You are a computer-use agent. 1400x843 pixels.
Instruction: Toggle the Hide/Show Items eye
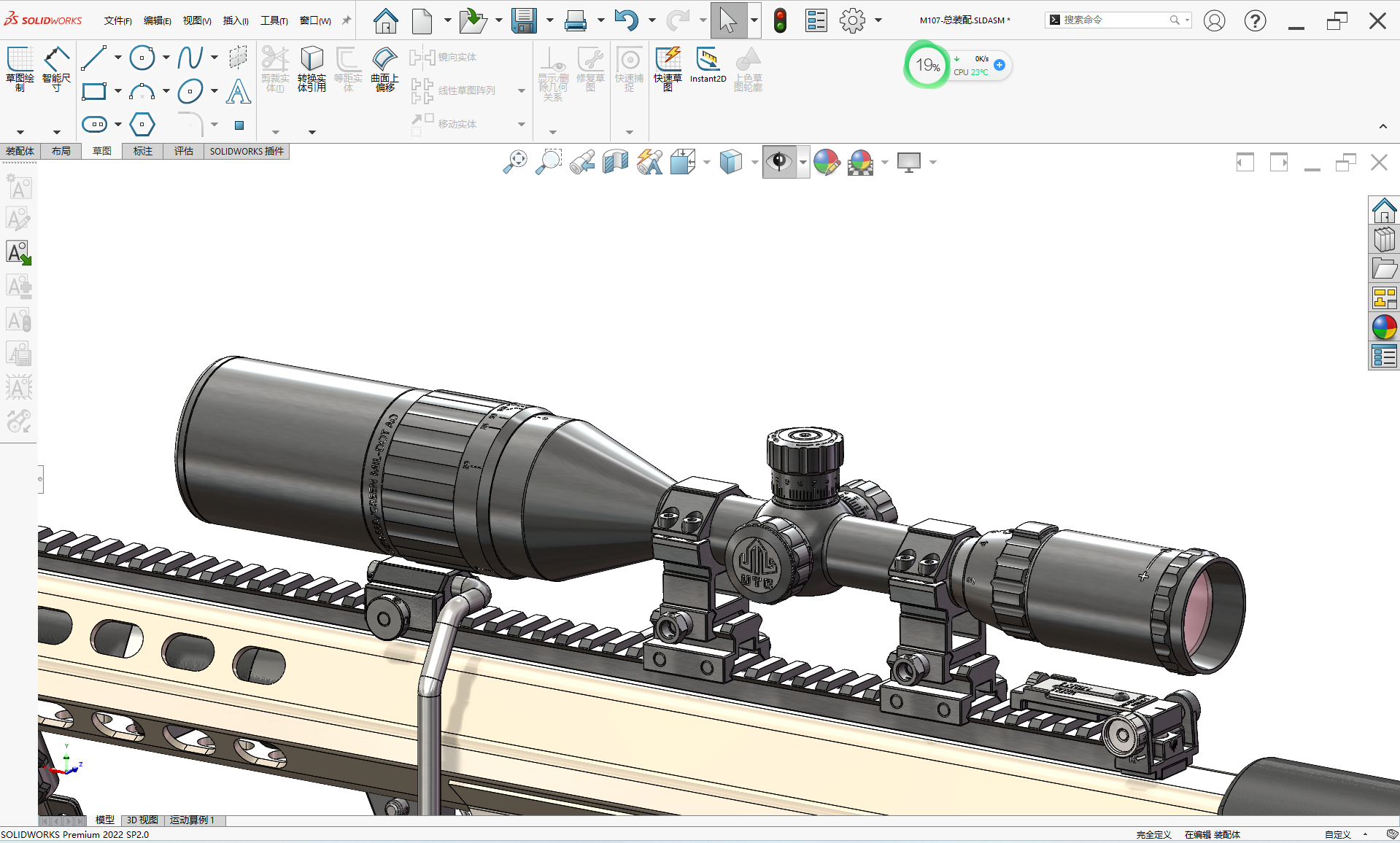tap(779, 162)
